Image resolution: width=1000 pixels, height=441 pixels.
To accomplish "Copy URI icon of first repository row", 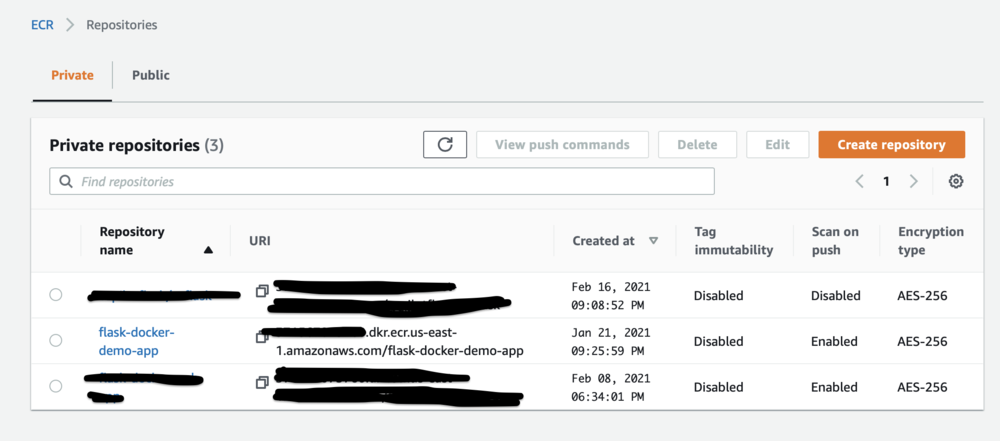I will [263, 290].
